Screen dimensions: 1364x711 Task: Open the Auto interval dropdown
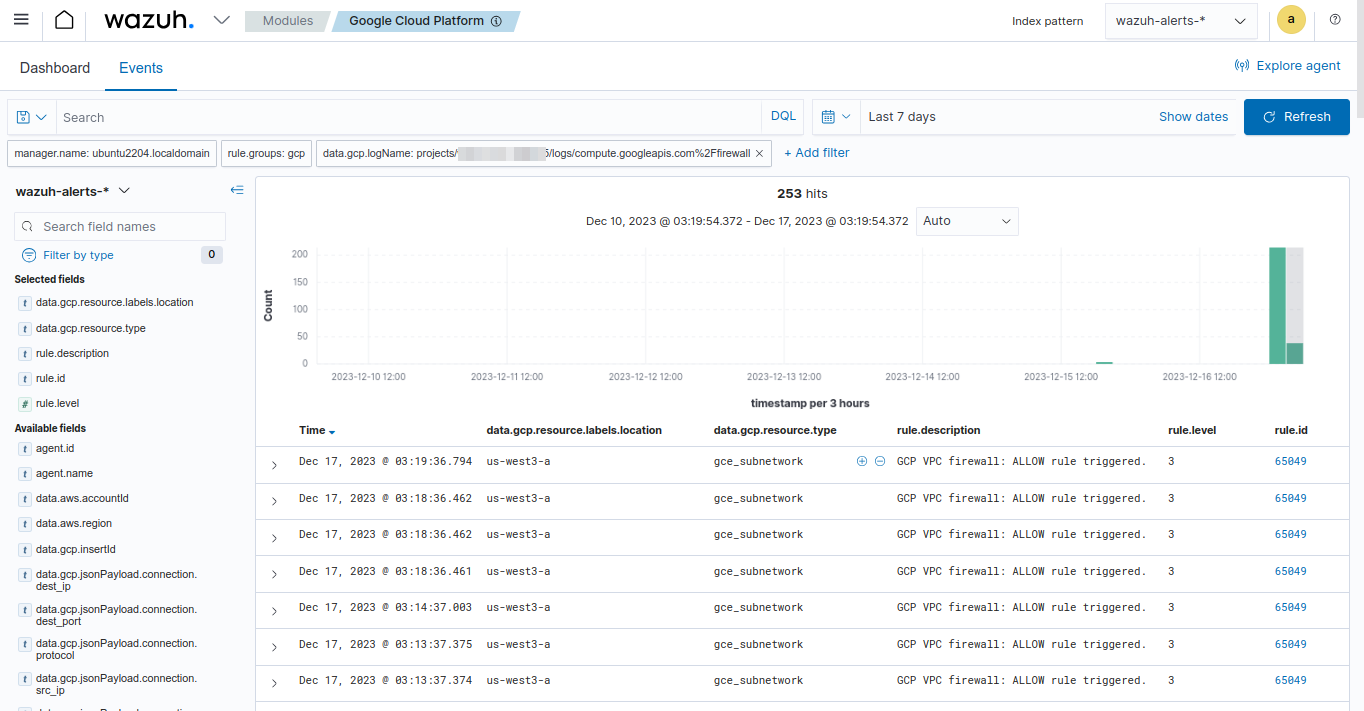coord(967,221)
